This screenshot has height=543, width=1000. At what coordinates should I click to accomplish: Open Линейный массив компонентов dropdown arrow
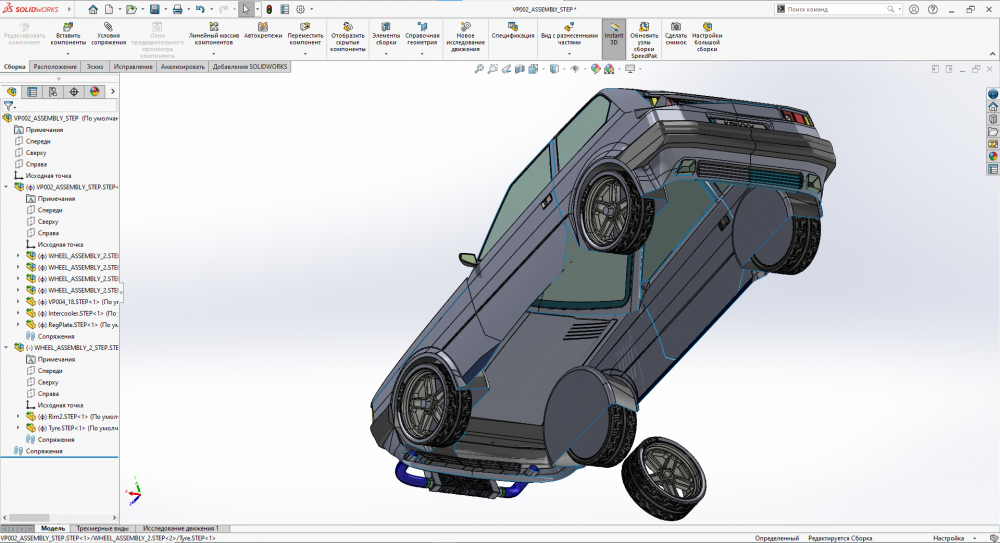(214, 53)
